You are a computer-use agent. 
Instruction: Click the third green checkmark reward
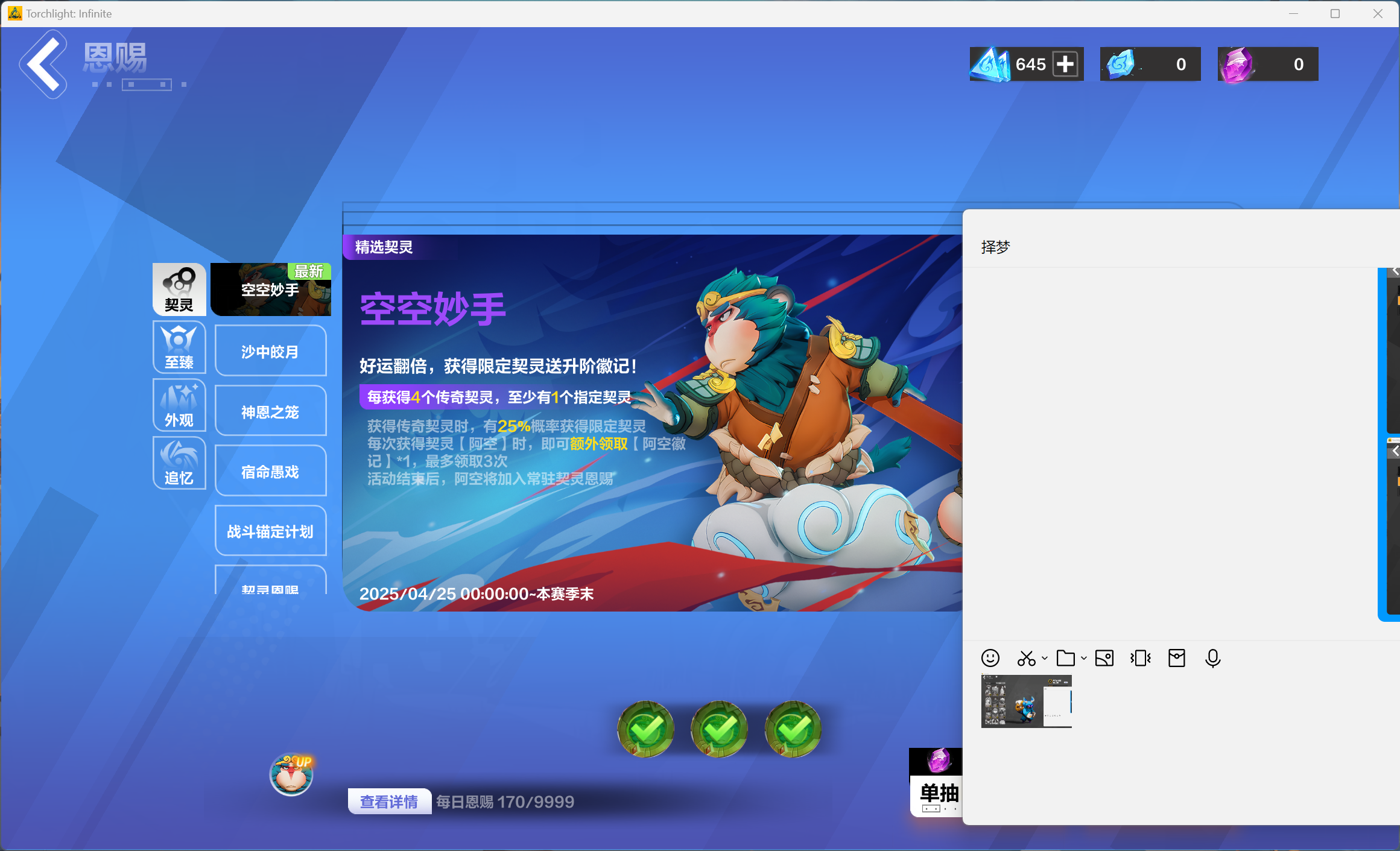(x=793, y=729)
